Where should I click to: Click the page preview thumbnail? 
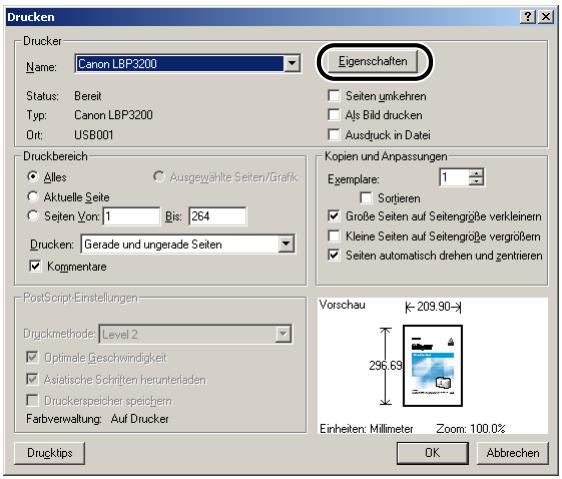tap(433, 366)
